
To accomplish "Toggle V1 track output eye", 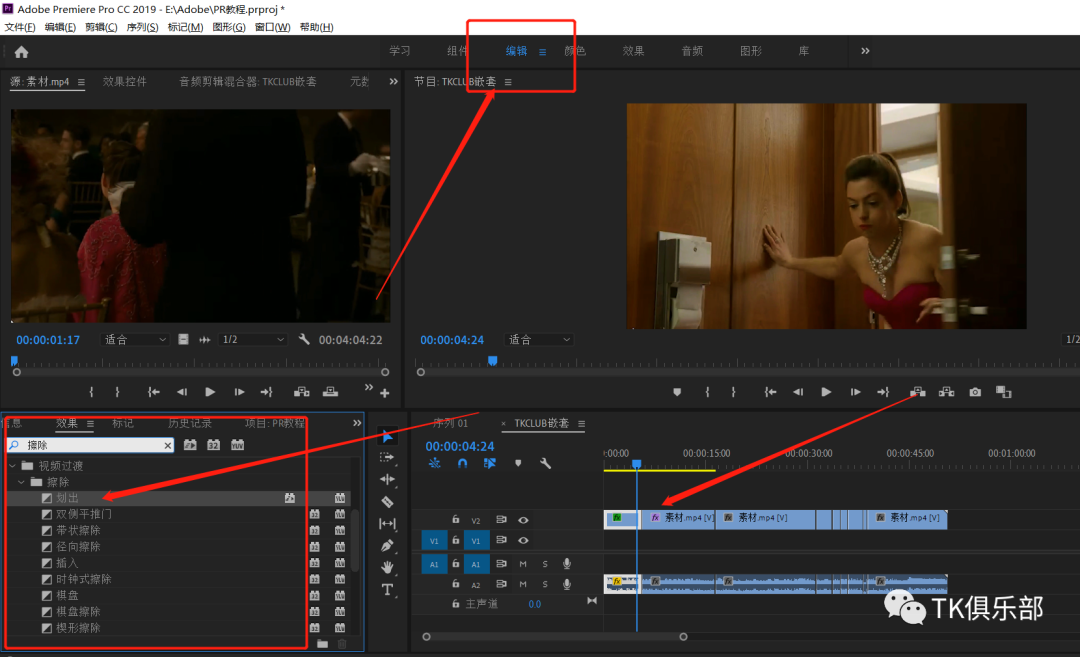I will pyautogui.click(x=523, y=541).
